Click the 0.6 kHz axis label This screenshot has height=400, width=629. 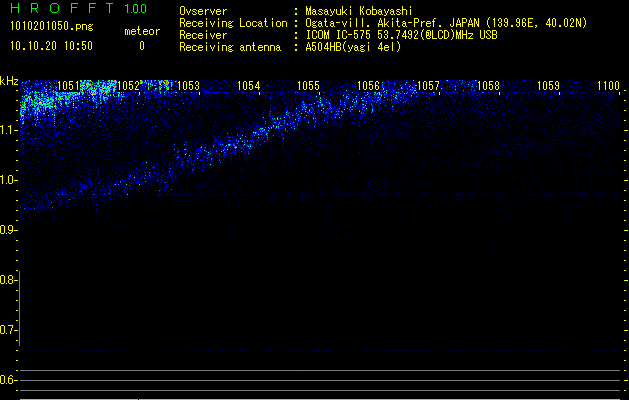[8, 380]
